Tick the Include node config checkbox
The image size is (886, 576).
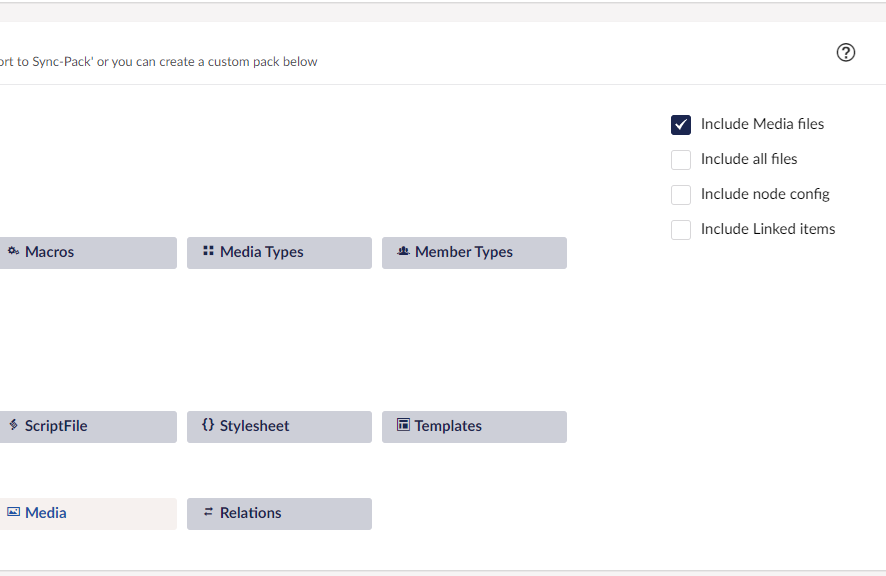tap(680, 194)
